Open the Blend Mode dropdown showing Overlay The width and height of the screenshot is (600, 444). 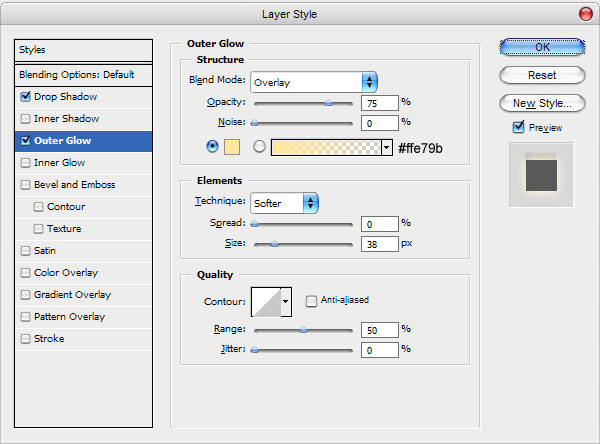pos(314,82)
